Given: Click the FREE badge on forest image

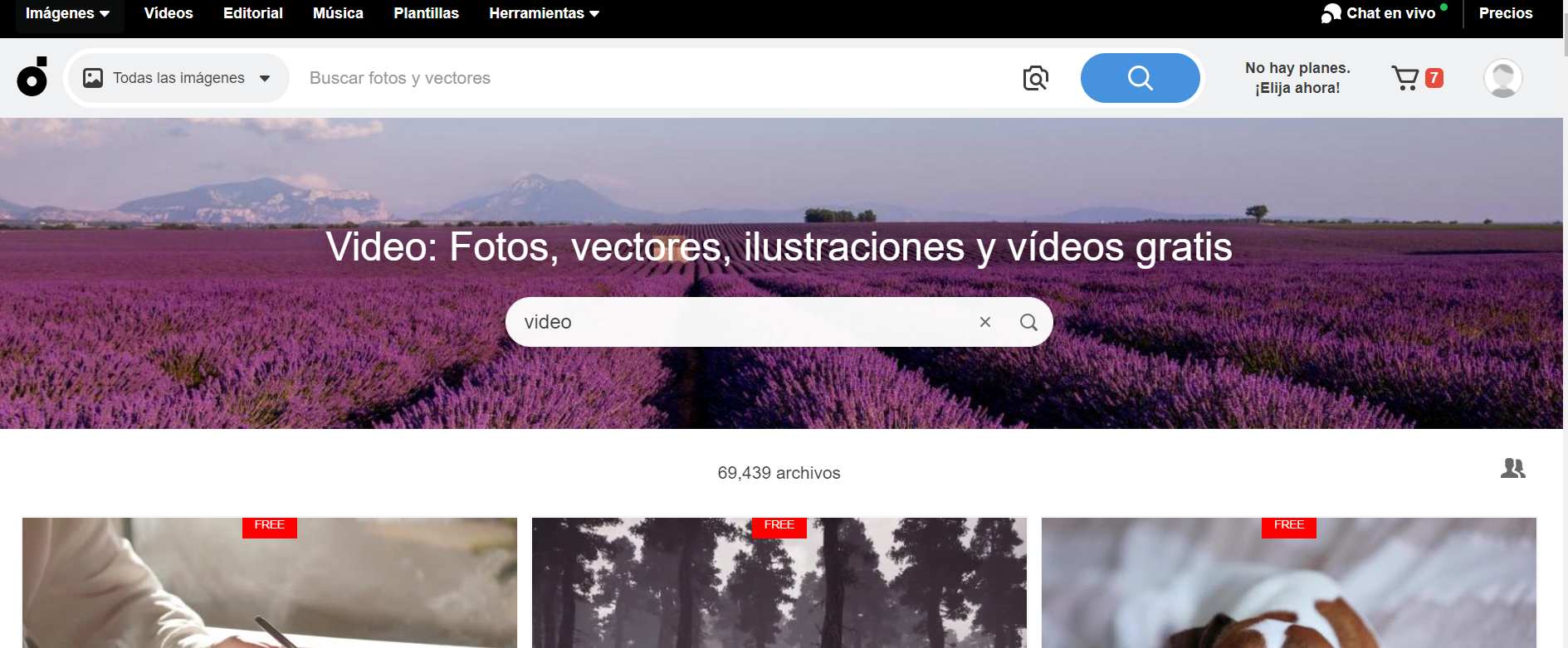Looking at the screenshot, I should coord(779,526).
